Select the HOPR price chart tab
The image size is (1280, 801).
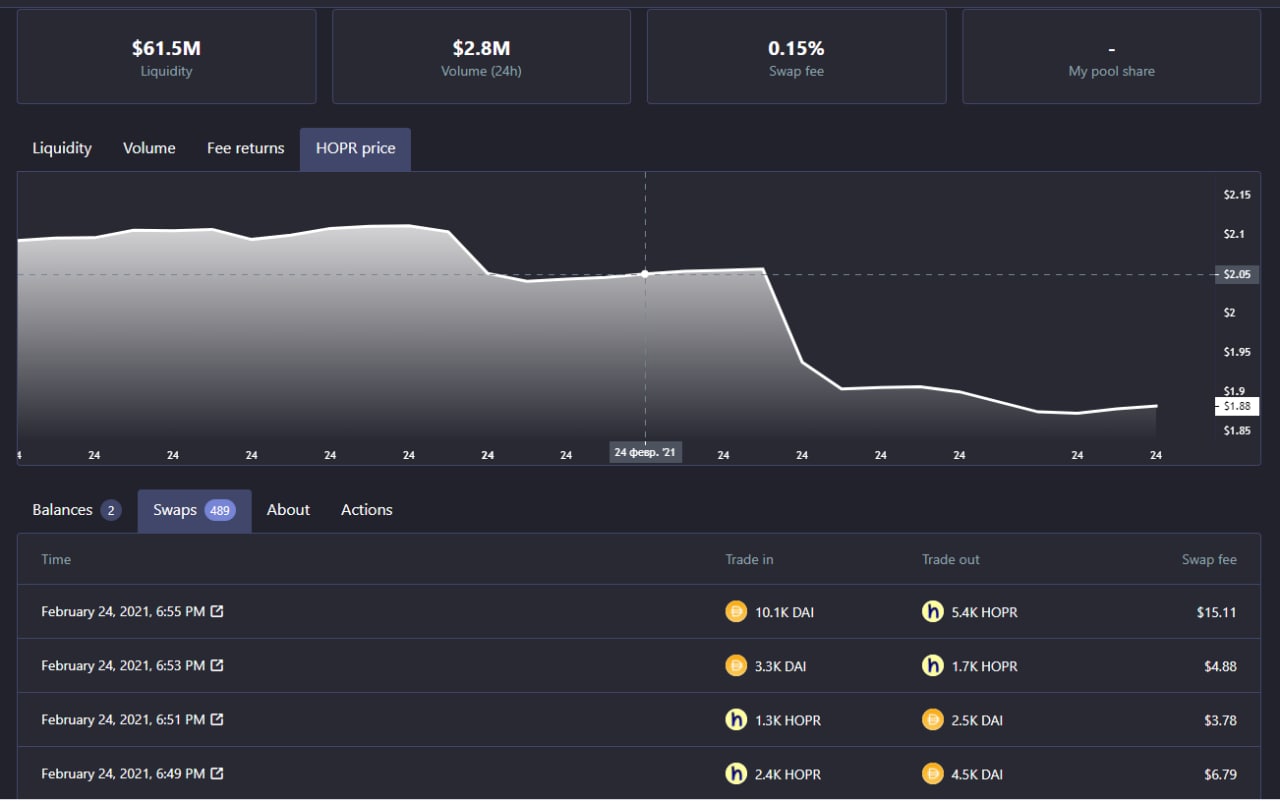coord(355,148)
